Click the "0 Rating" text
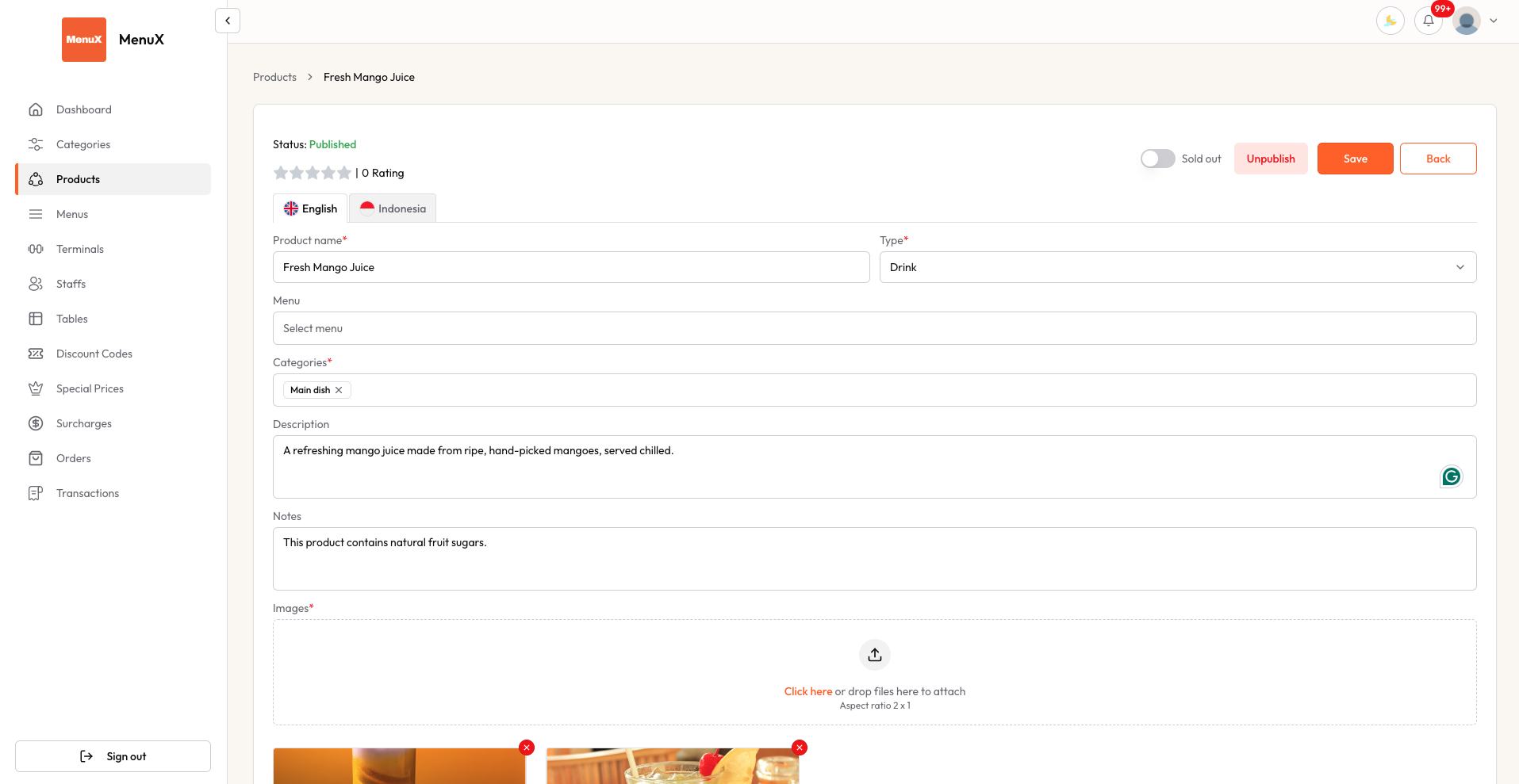 [383, 173]
